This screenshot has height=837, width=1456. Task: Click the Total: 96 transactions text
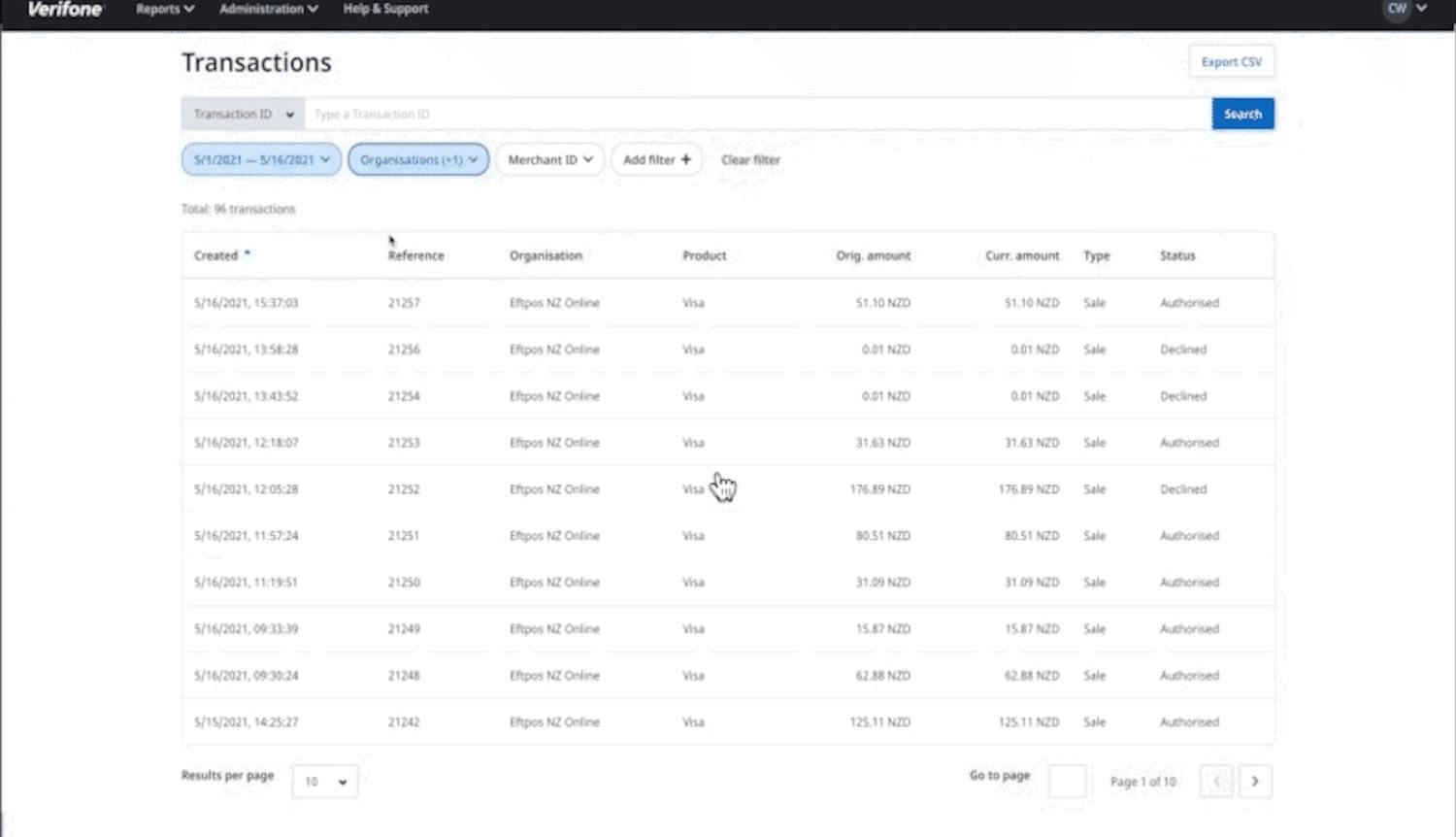238,209
